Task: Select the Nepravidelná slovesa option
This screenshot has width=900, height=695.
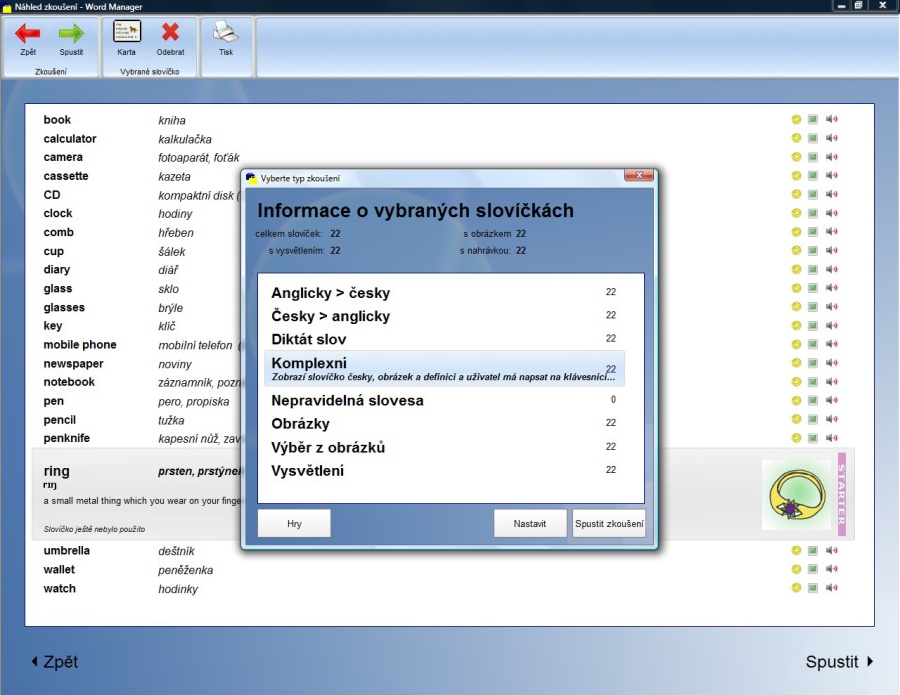Action: pos(347,400)
